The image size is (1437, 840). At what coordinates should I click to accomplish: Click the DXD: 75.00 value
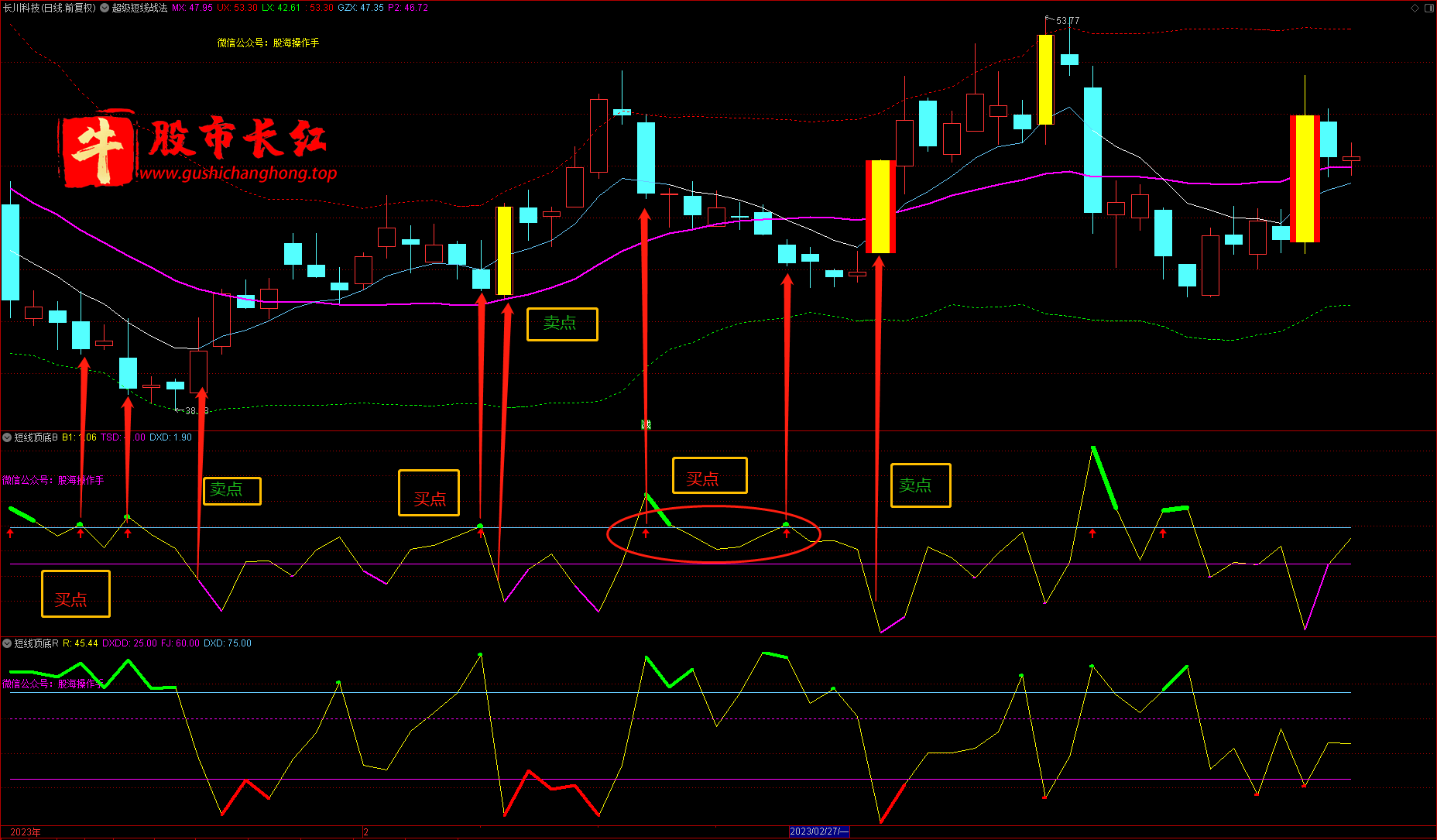pos(228,643)
